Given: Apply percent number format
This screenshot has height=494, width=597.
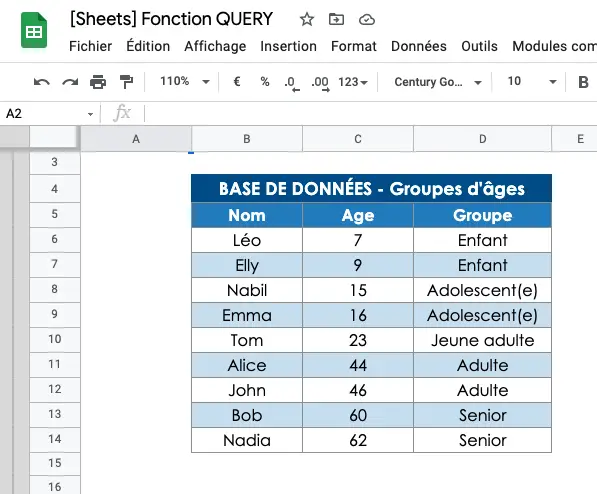Looking at the screenshot, I should click(265, 82).
